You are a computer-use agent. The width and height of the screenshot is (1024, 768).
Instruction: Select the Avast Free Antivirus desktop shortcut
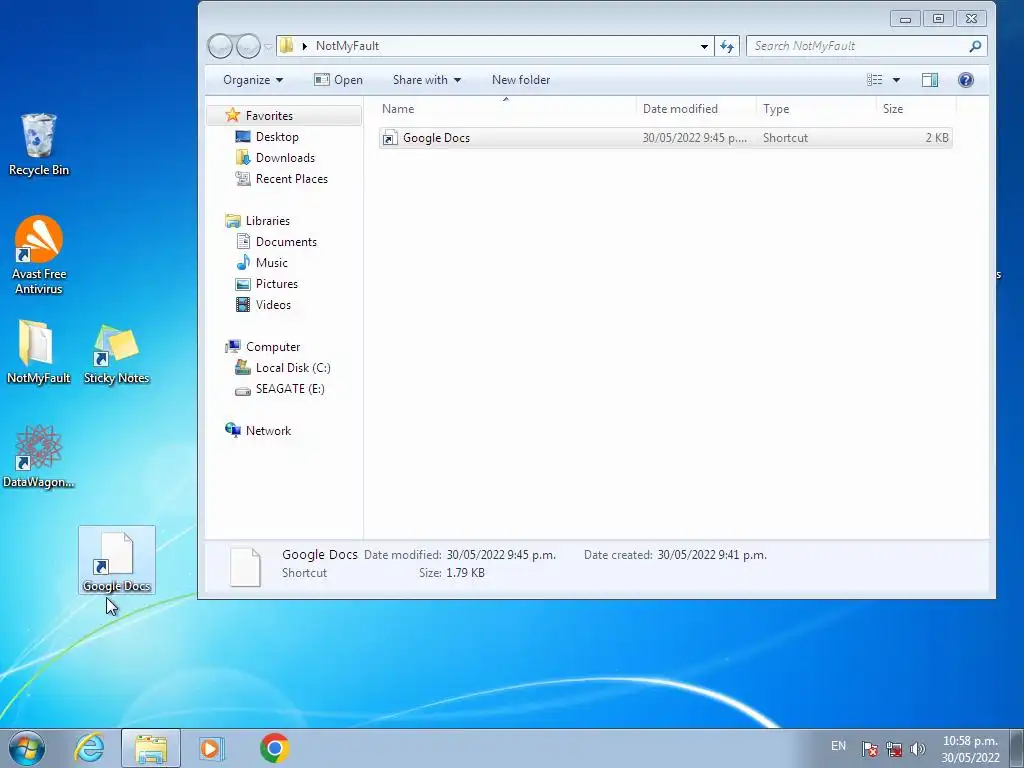39,255
